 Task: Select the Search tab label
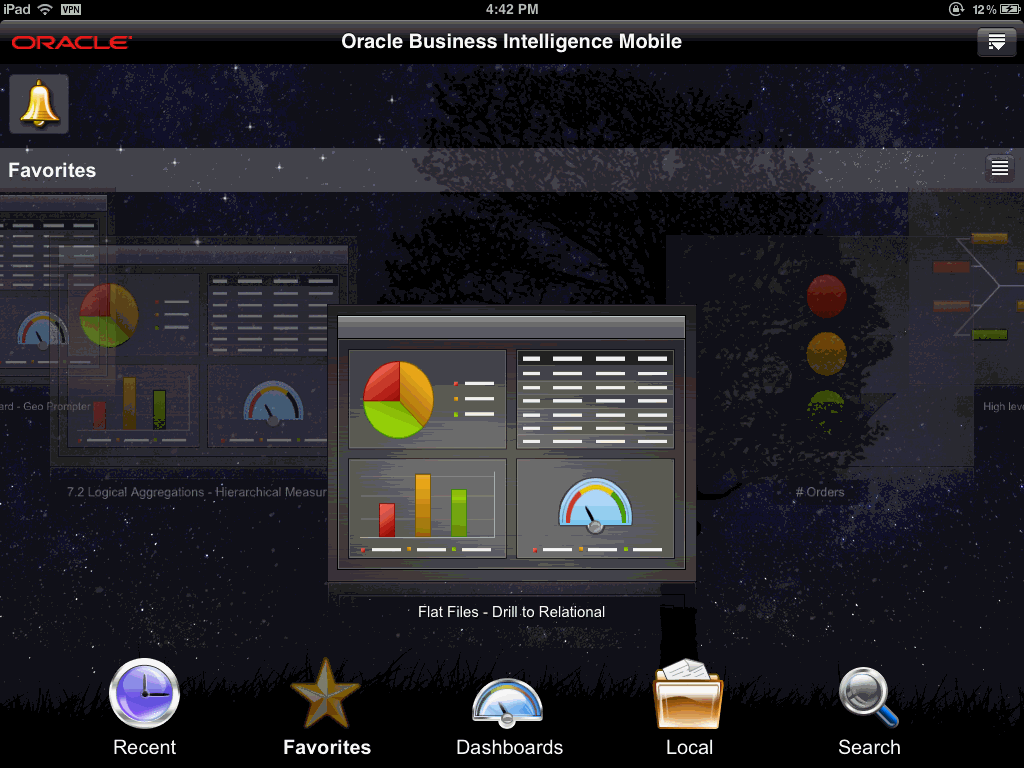869,747
